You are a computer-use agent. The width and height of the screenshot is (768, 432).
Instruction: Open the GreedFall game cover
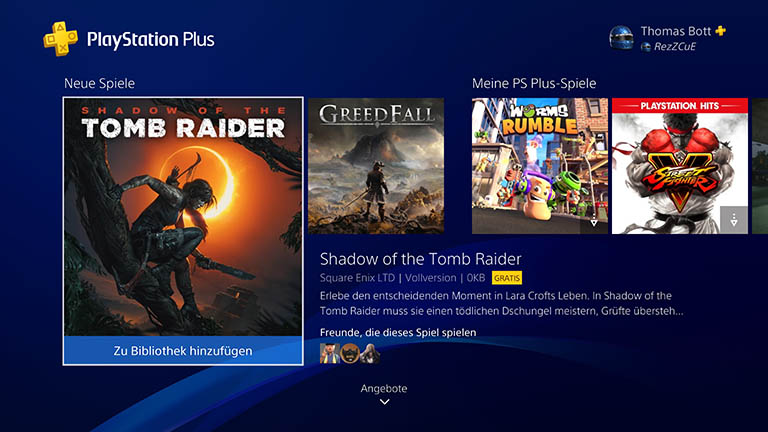(376, 166)
